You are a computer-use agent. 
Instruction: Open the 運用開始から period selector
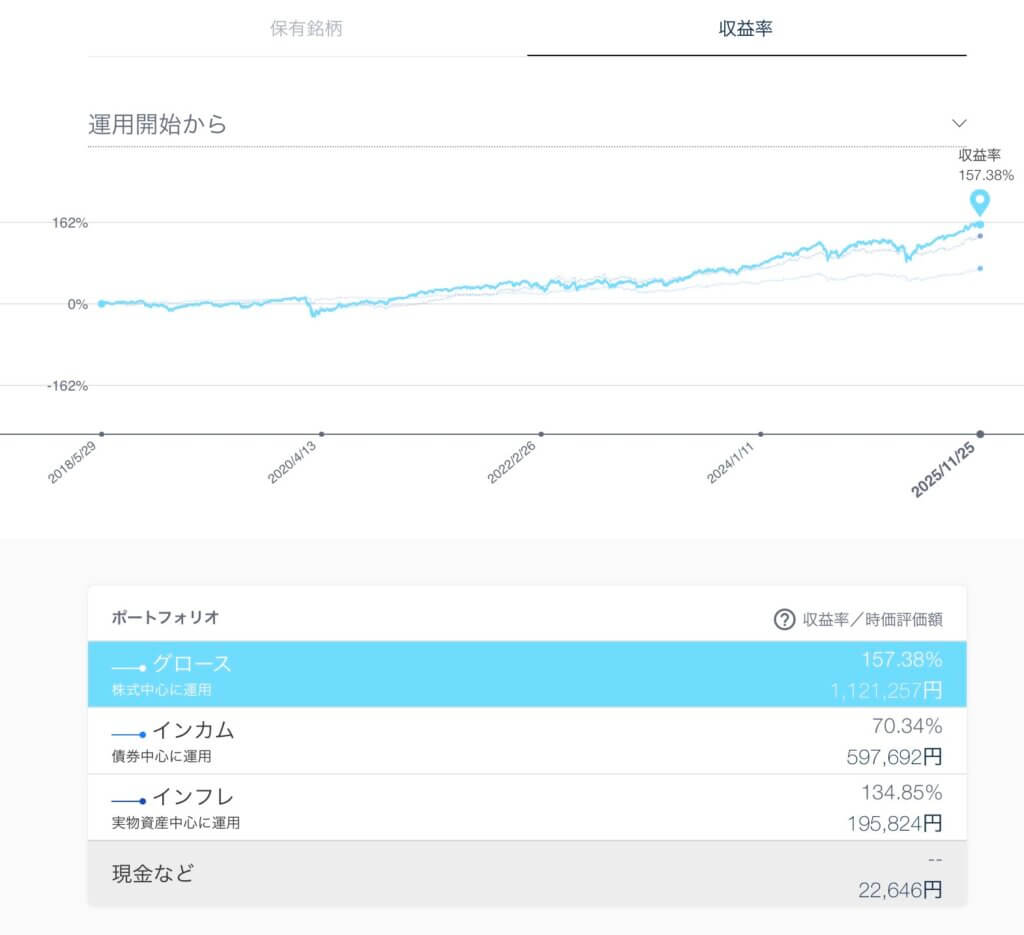click(x=158, y=124)
